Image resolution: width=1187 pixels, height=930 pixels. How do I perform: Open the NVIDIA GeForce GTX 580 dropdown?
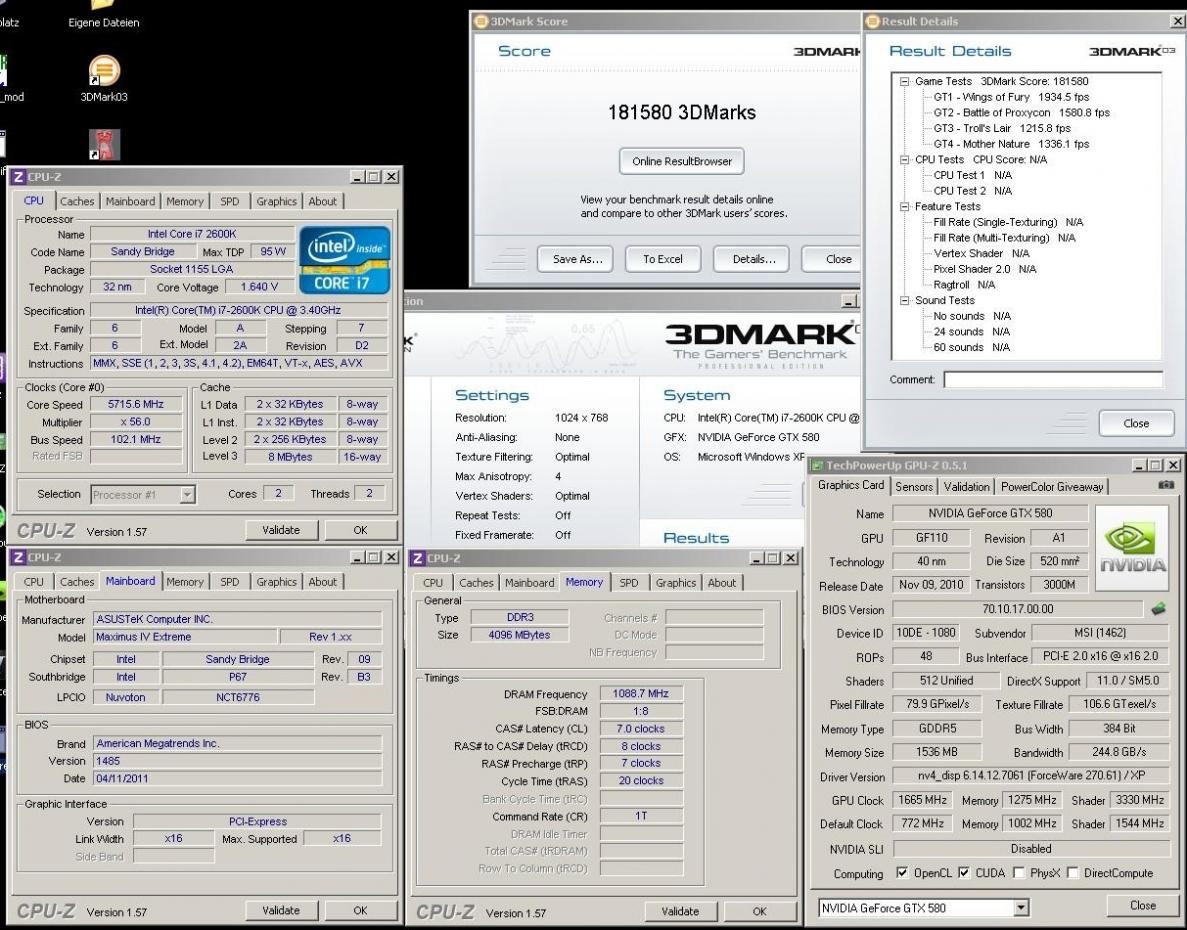click(x=1021, y=908)
